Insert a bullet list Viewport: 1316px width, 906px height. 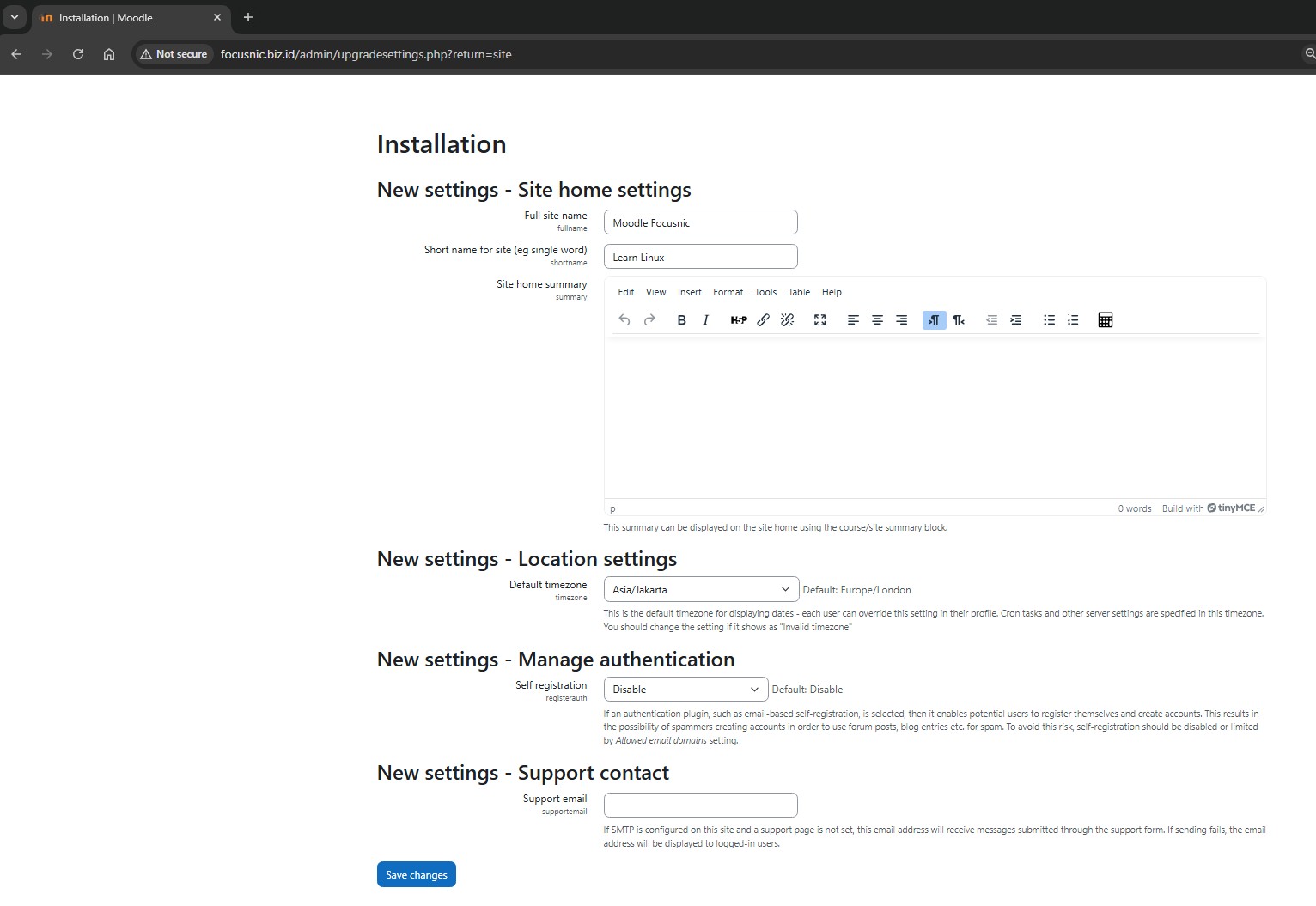1049,320
